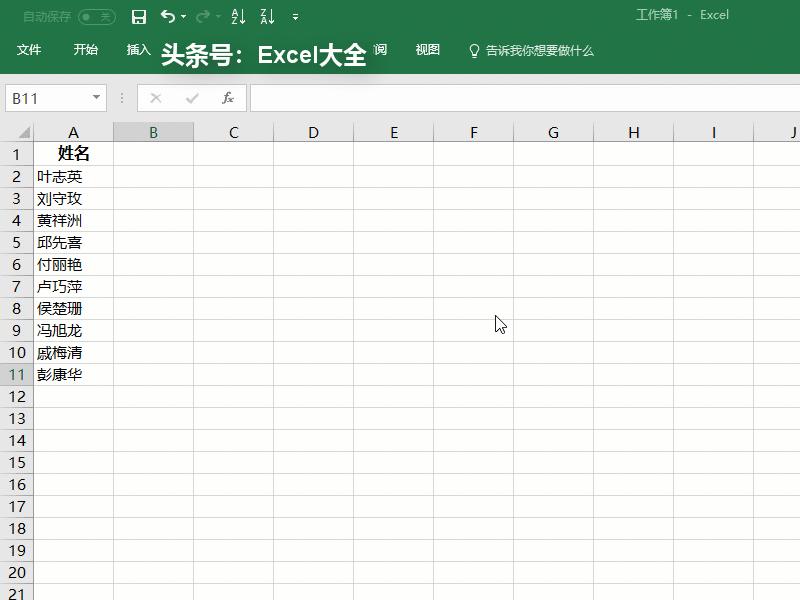The image size is (800, 600).
Task: Sort ascending using the A-Z icon
Action: pyautogui.click(x=237, y=16)
